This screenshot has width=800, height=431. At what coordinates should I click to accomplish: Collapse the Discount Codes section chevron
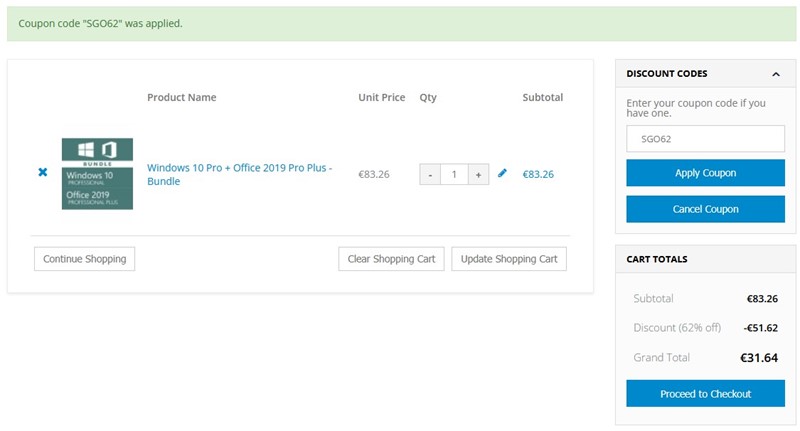(x=776, y=74)
